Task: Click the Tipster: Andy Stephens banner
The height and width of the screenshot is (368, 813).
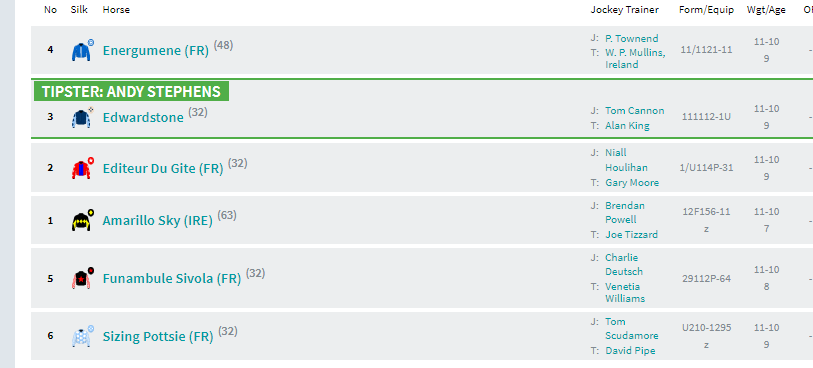Action: tap(131, 91)
